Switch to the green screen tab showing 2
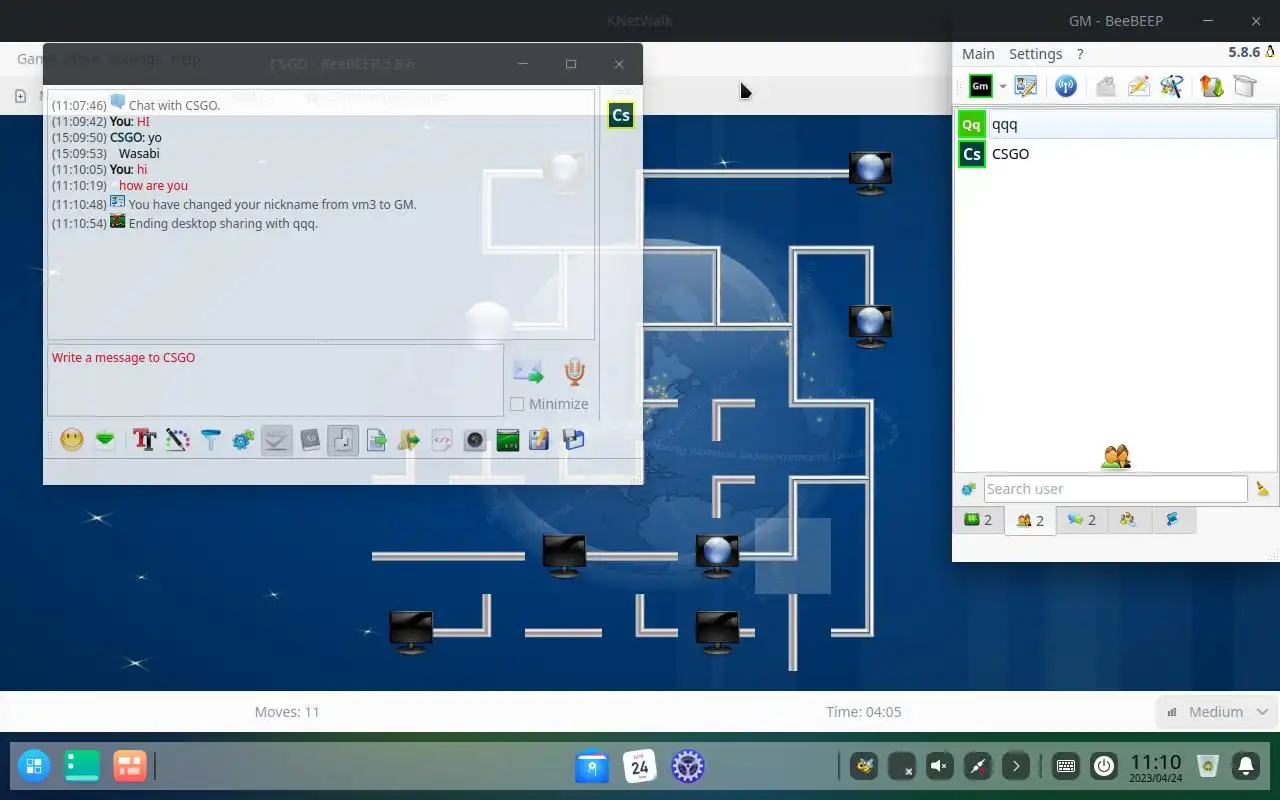Screen dimensions: 1280x800 (978, 520)
